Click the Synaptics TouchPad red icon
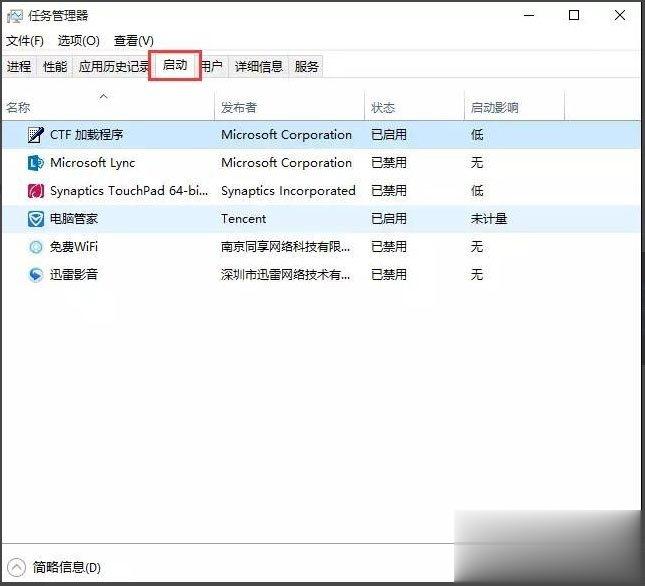The width and height of the screenshot is (645, 586). point(36,191)
